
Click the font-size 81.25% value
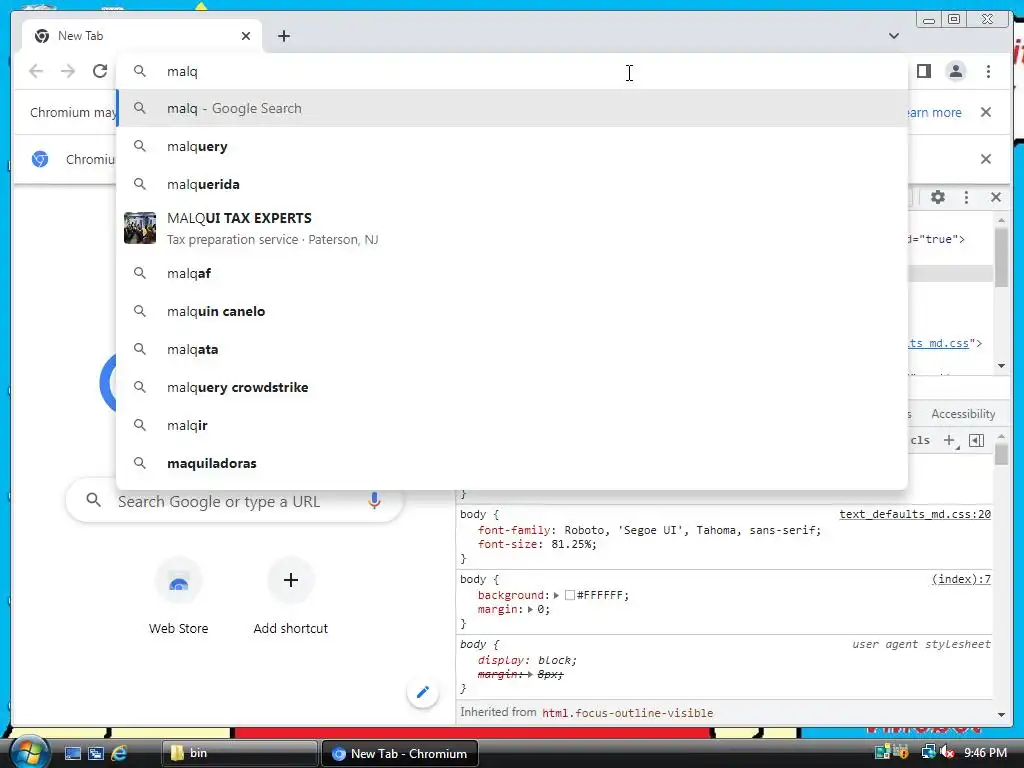(x=572, y=545)
